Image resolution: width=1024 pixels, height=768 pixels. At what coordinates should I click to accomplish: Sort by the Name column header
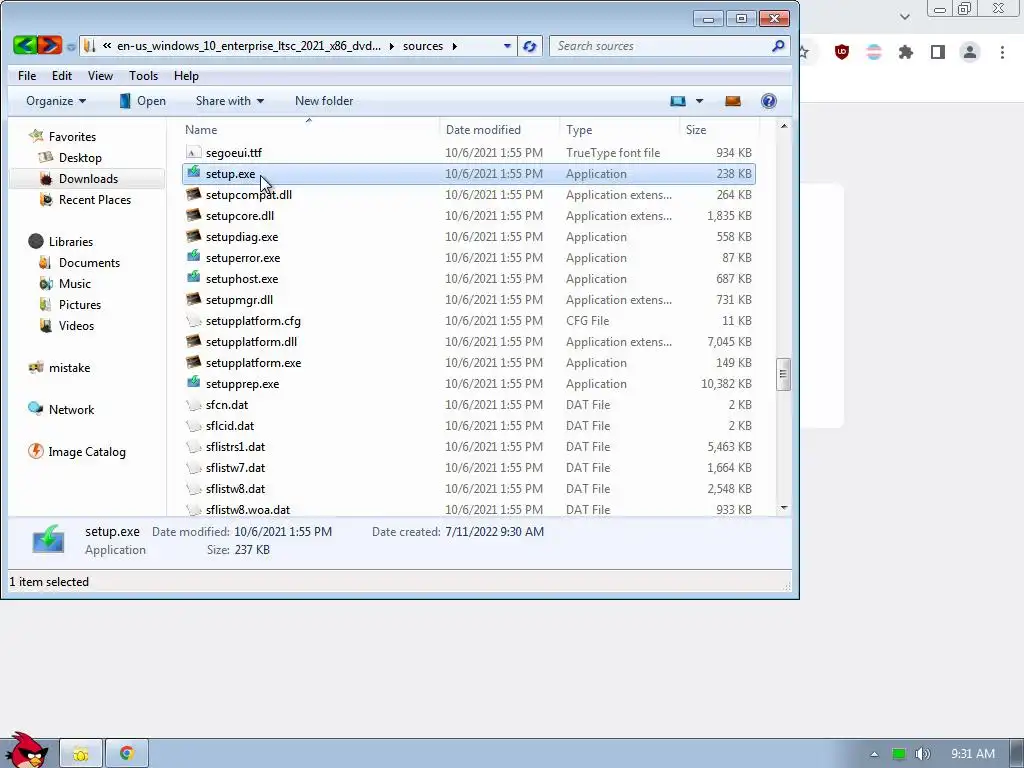(x=310, y=129)
